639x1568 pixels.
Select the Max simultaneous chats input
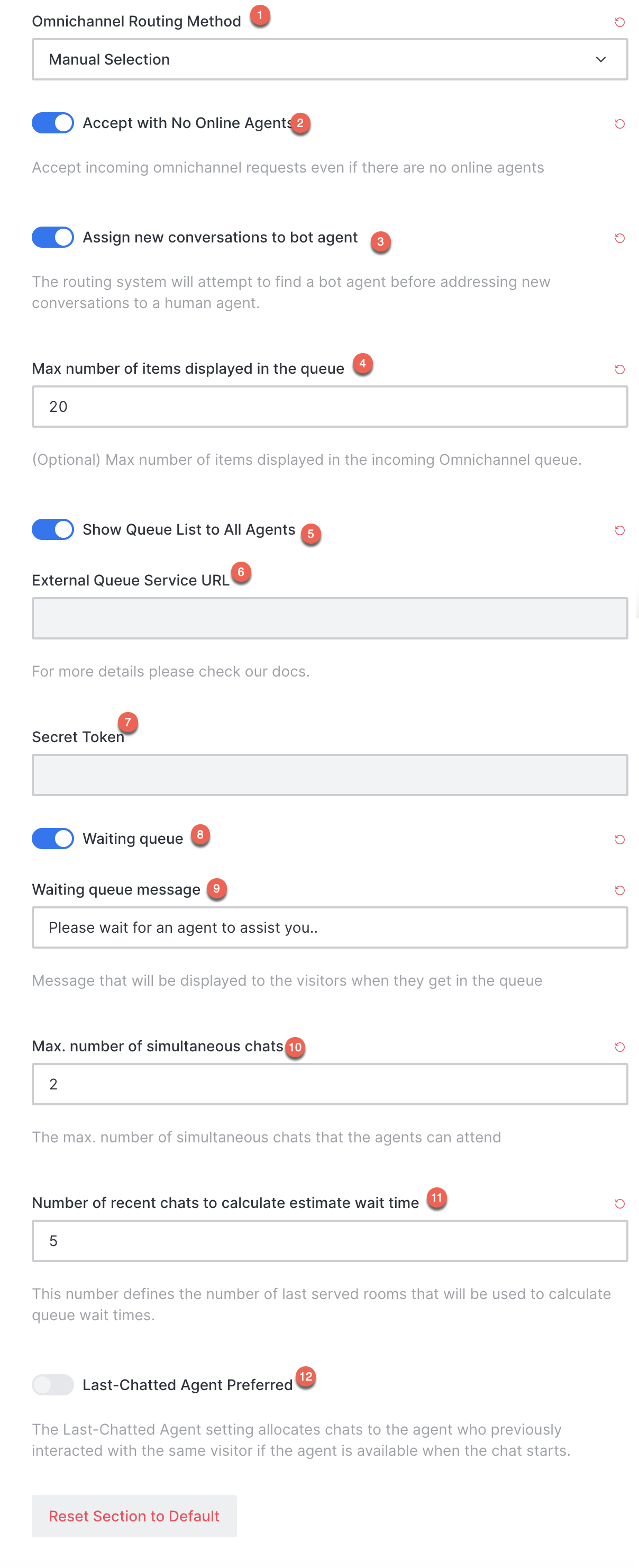point(330,1084)
